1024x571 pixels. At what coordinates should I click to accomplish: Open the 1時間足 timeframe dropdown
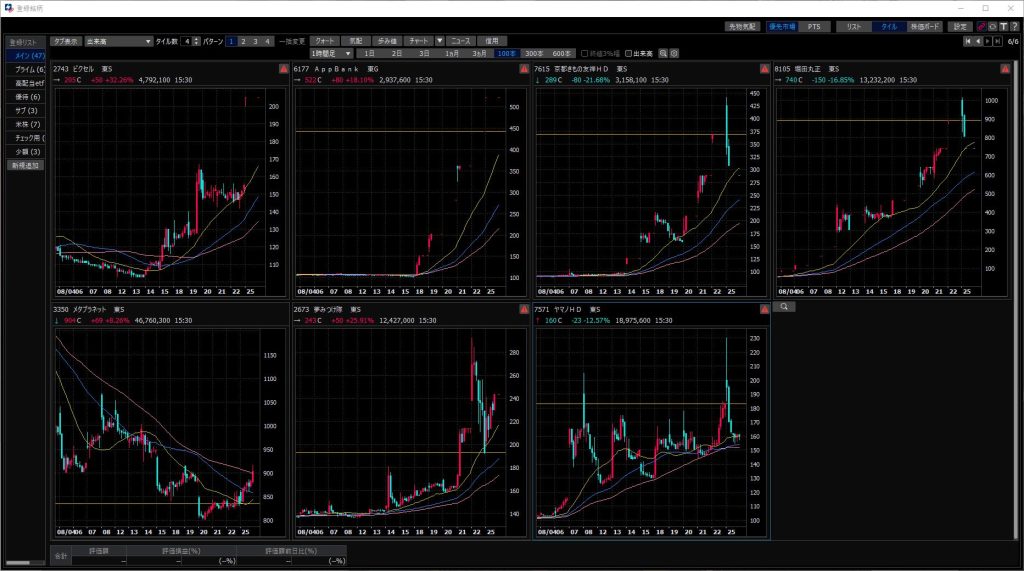(331, 53)
